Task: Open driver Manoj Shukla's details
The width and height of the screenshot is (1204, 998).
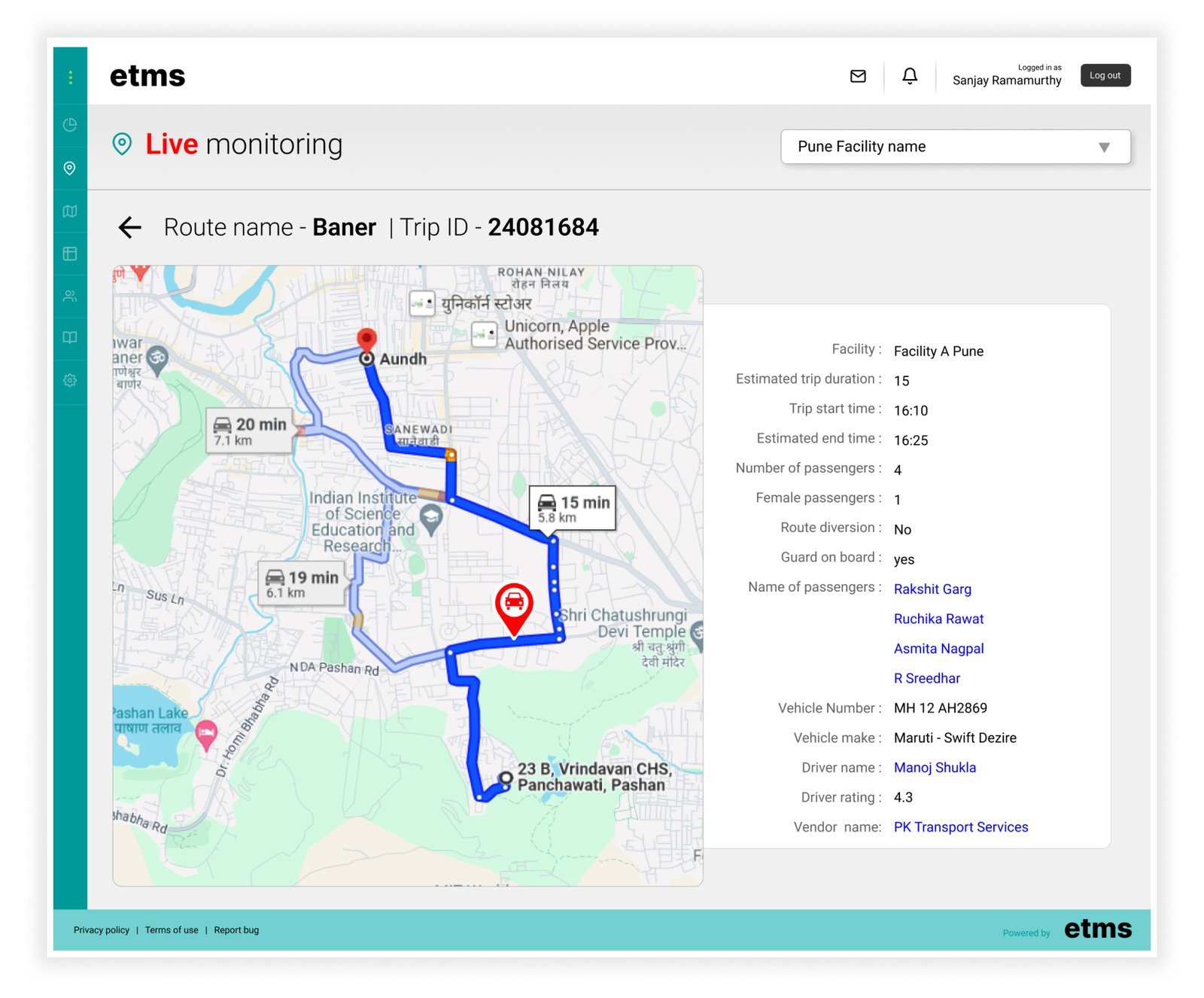Action: (x=934, y=768)
